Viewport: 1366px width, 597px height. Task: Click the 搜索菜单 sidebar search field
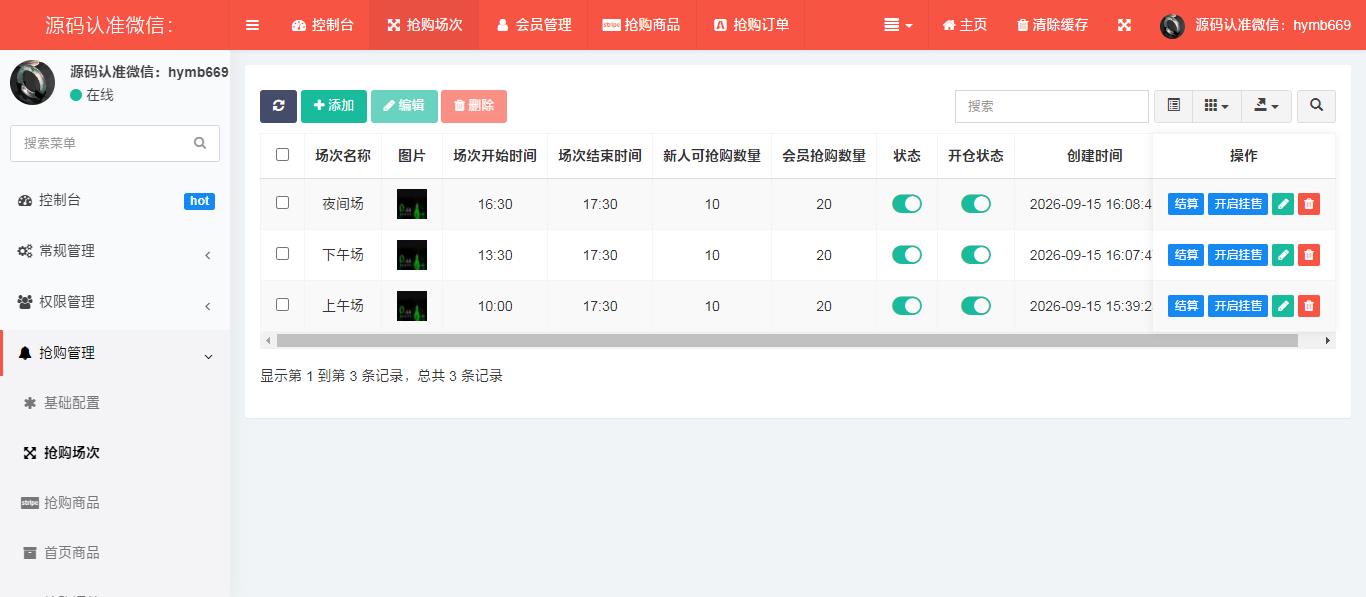115,143
